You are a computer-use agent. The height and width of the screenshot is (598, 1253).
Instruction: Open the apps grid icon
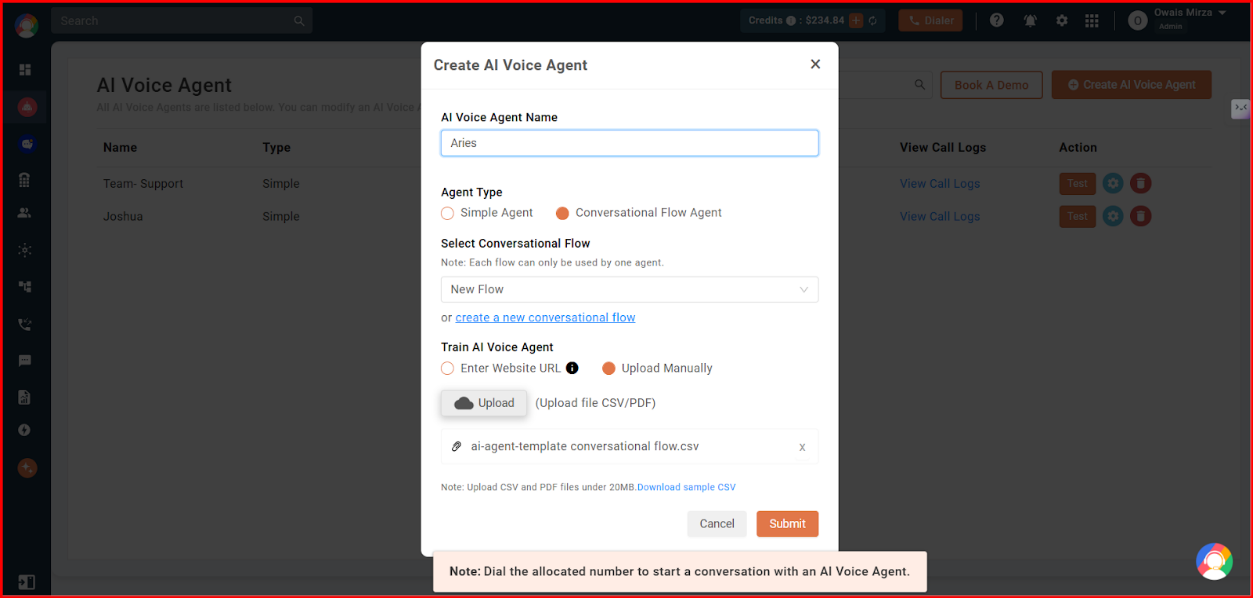(x=1092, y=20)
